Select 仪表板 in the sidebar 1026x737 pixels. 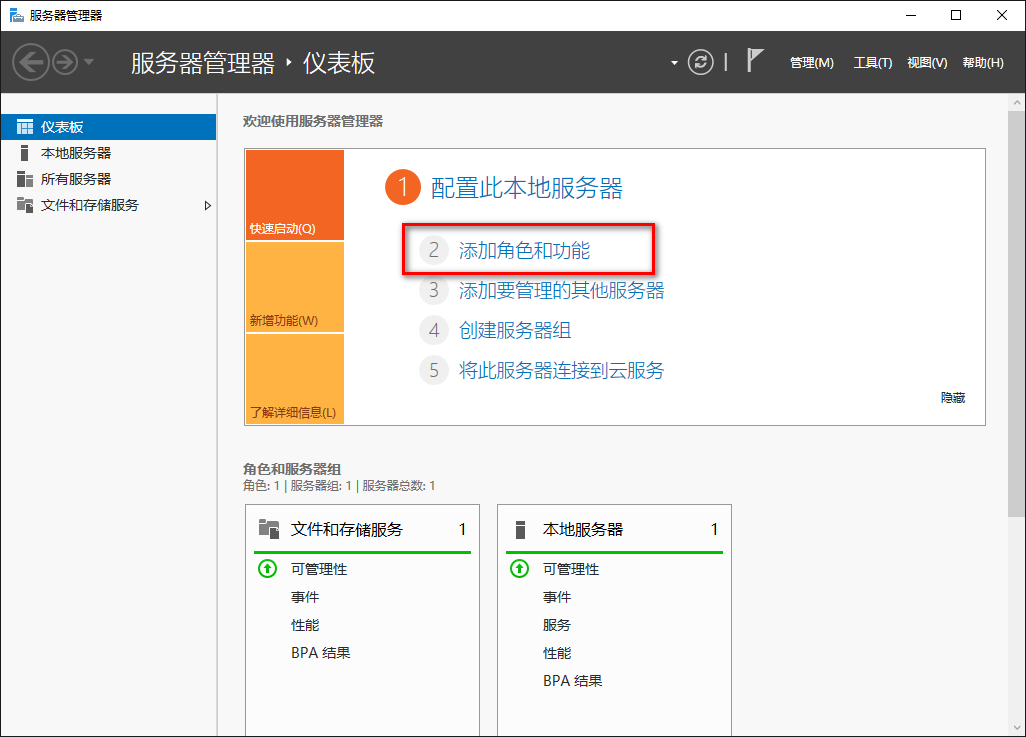pyautogui.click(x=109, y=127)
